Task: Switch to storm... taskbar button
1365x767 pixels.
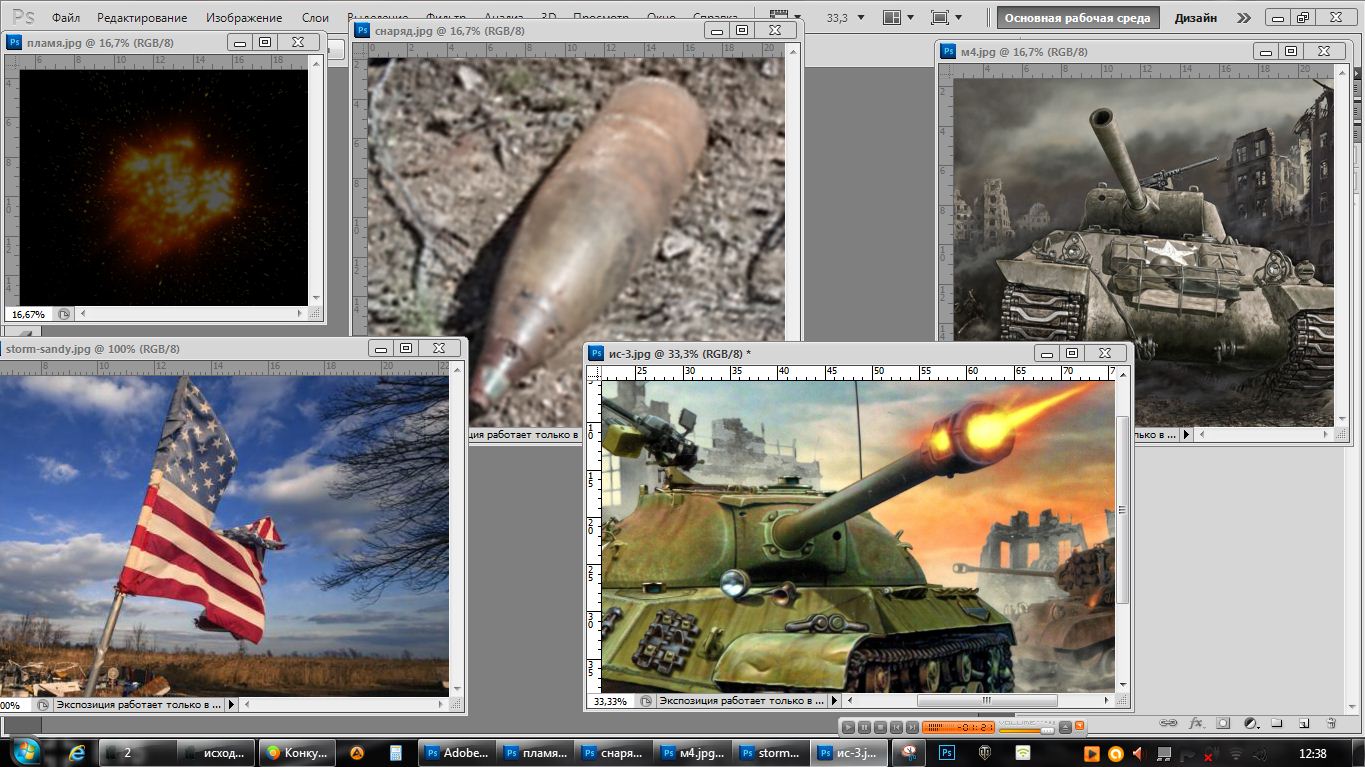Action: click(772, 753)
